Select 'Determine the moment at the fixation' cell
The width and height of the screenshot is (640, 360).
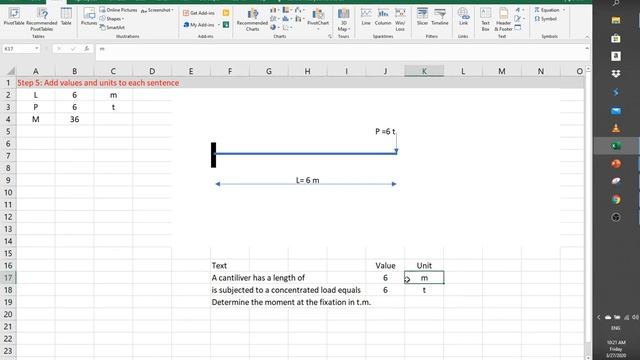tap(291, 302)
